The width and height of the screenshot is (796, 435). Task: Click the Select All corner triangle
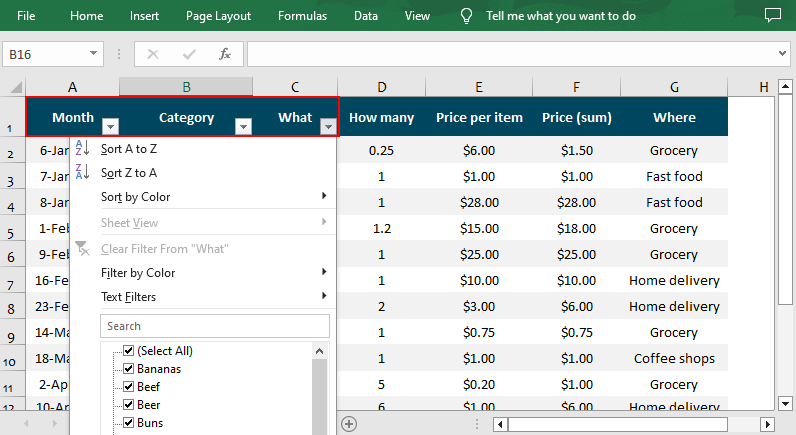[16, 87]
